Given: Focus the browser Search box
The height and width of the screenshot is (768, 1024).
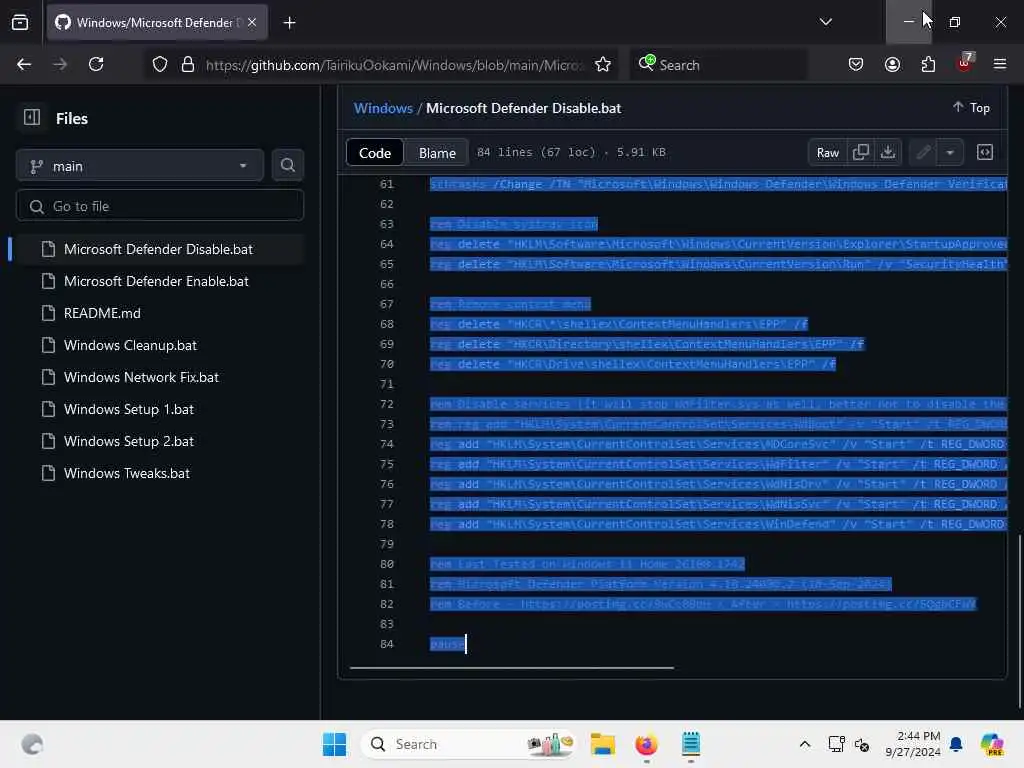Looking at the screenshot, I should 718,65.
